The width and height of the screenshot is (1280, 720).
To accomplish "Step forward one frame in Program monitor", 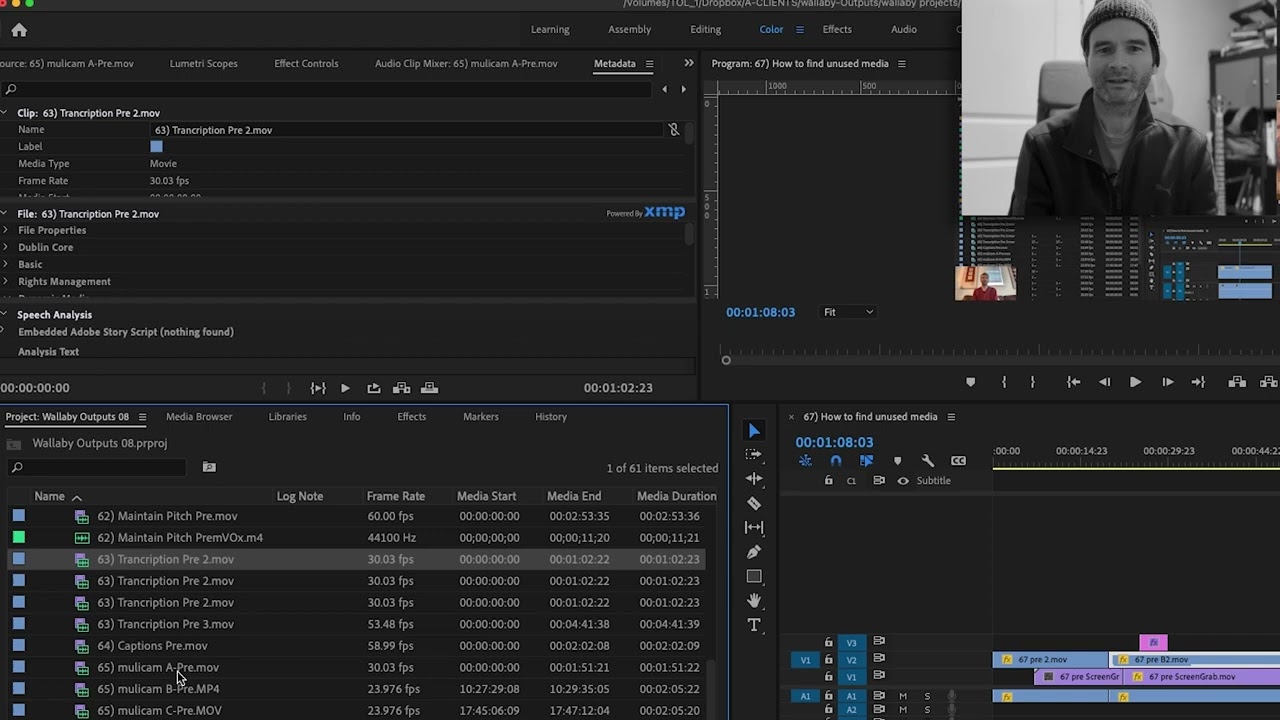I will click(x=1167, y=382).
